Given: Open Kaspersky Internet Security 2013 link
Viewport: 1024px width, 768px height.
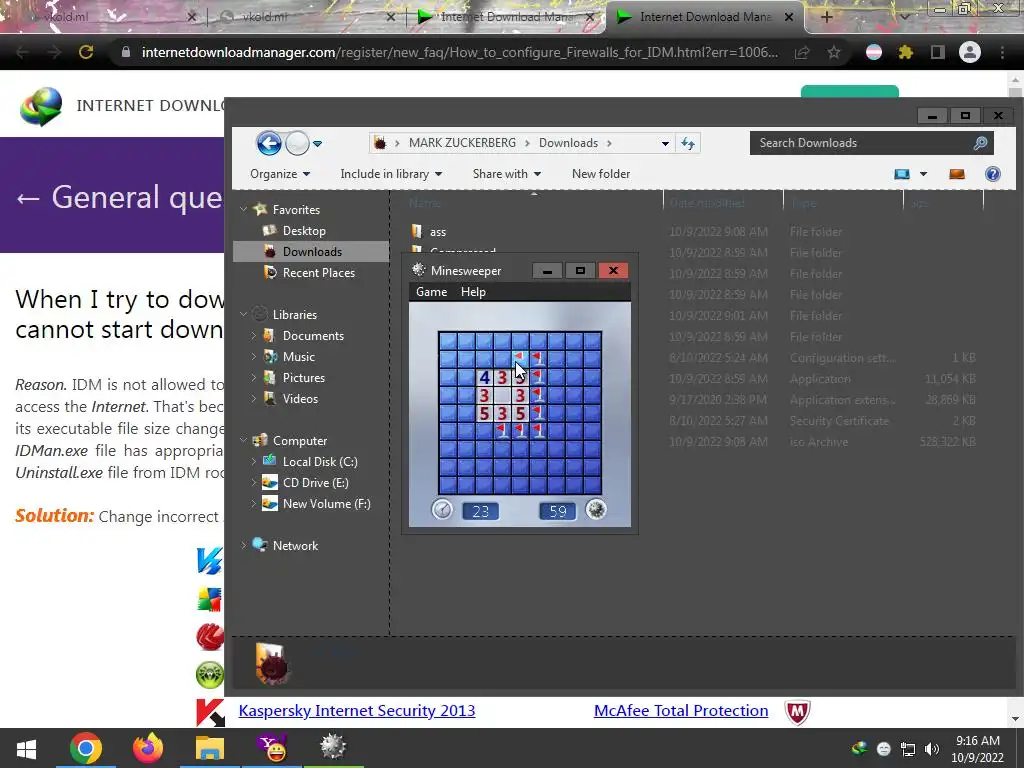Looking at the screenshot, I should (x=357, y=711).
